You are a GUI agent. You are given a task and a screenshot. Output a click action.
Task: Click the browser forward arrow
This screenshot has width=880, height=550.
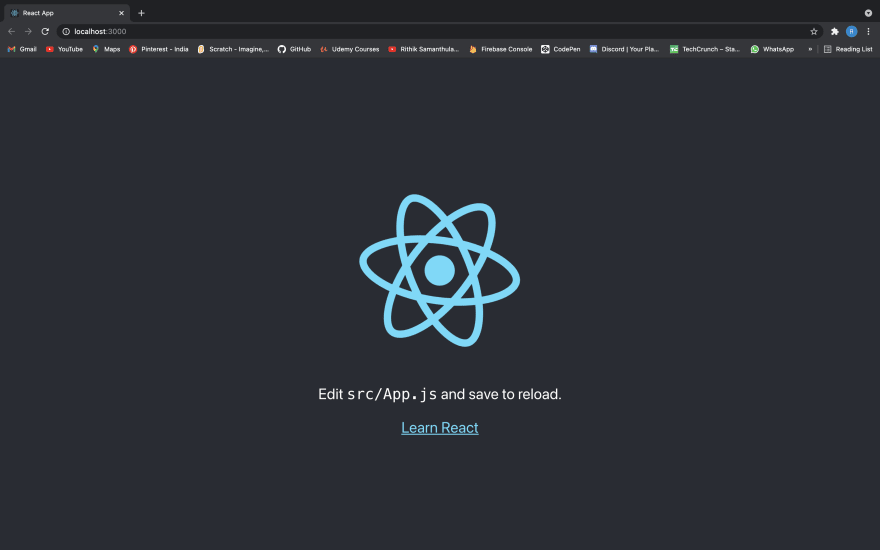(x=28, y=31)
